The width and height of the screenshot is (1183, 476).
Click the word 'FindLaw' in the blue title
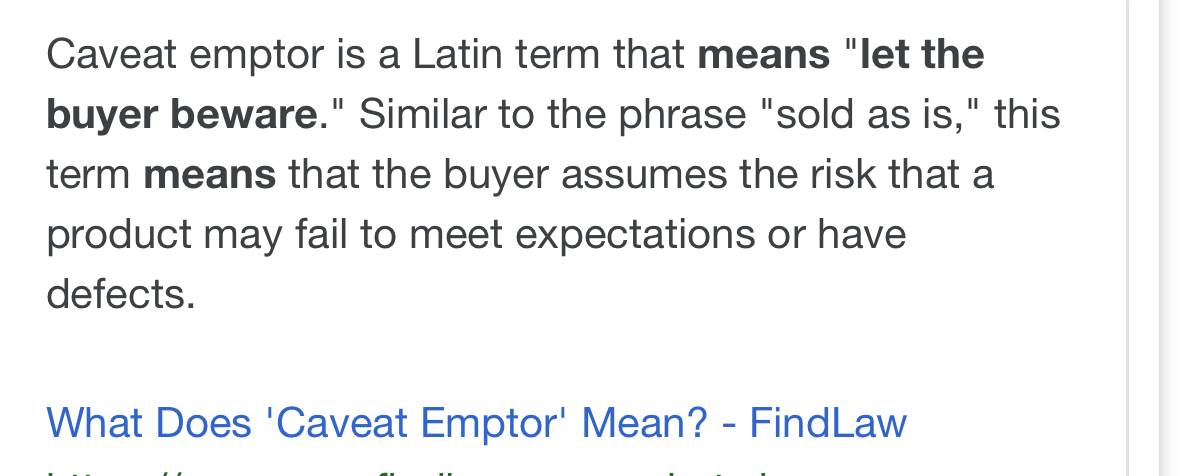click(827, 422)
